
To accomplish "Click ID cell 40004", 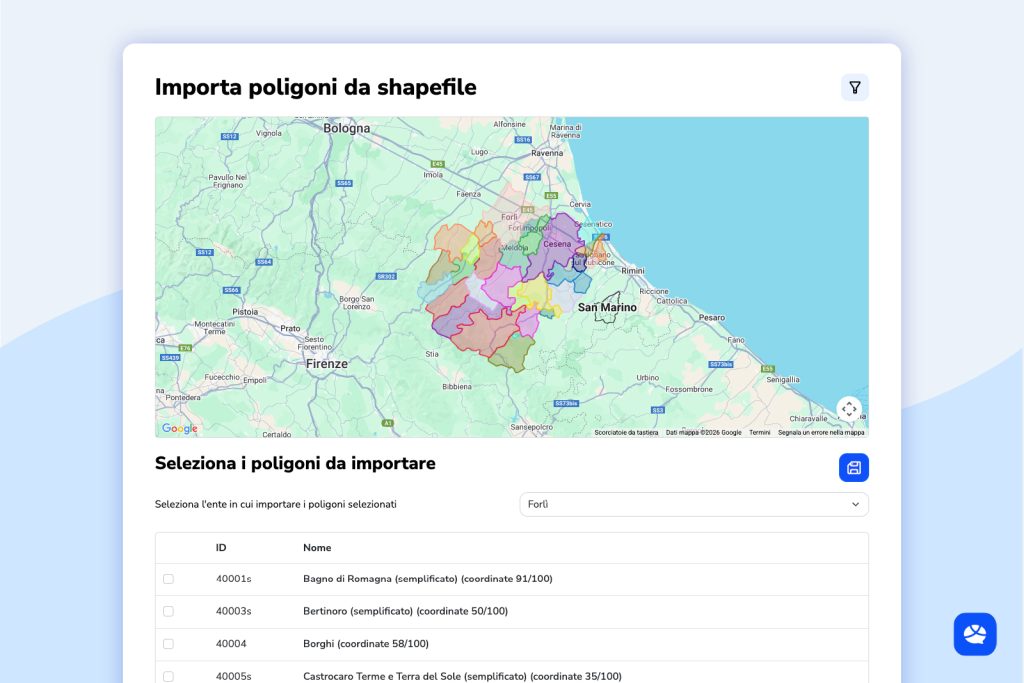I will point(231,644).
